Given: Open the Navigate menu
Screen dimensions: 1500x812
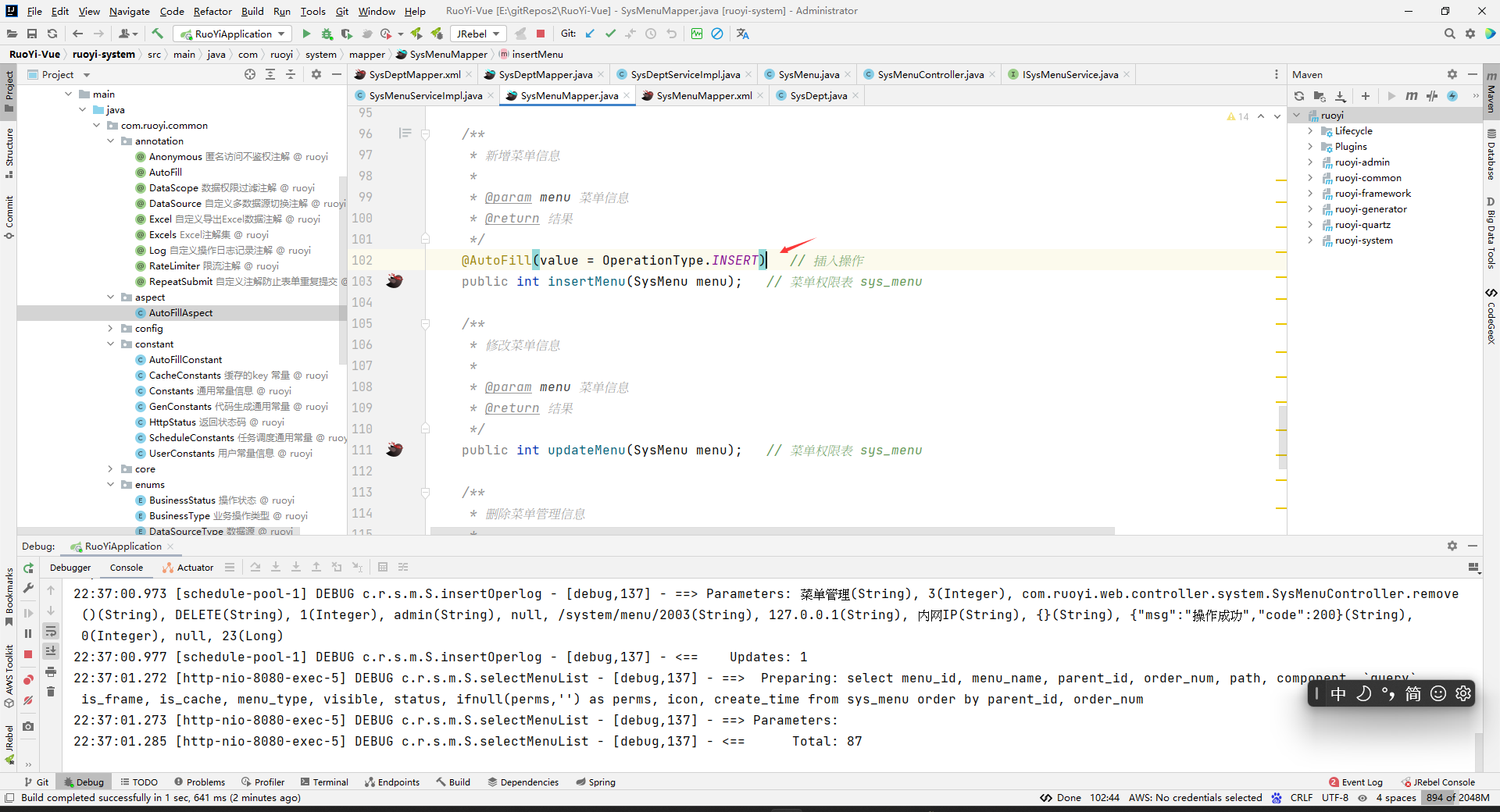Looking at the screenshot, I should click(129, 11).
